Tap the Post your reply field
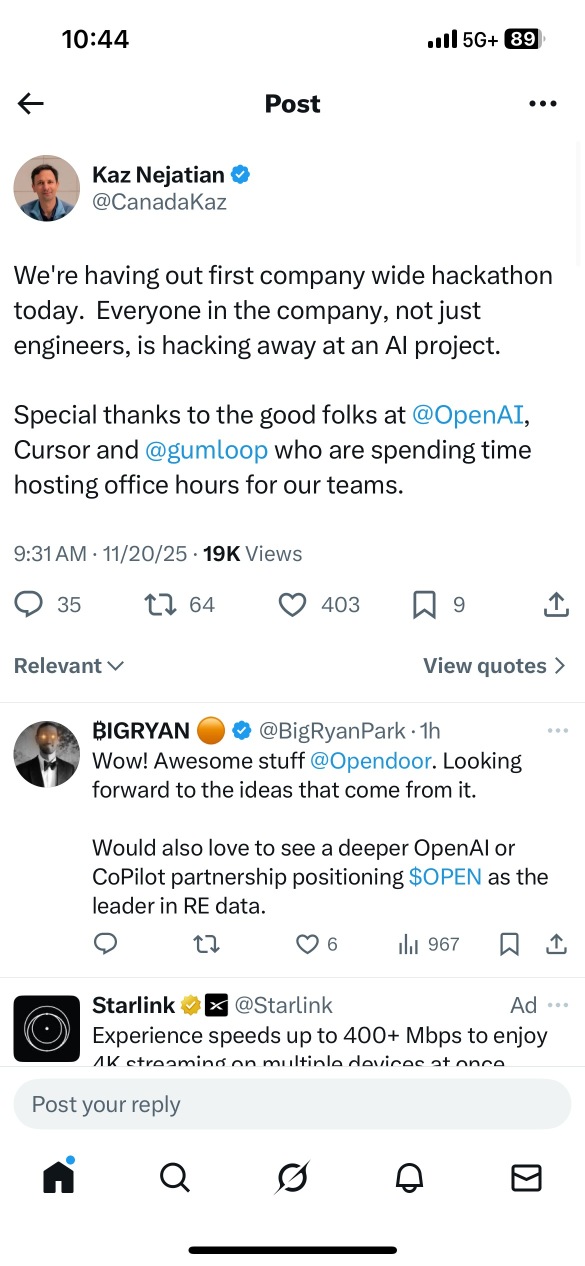This screenshot has width=585, height=1266. 292,1105
